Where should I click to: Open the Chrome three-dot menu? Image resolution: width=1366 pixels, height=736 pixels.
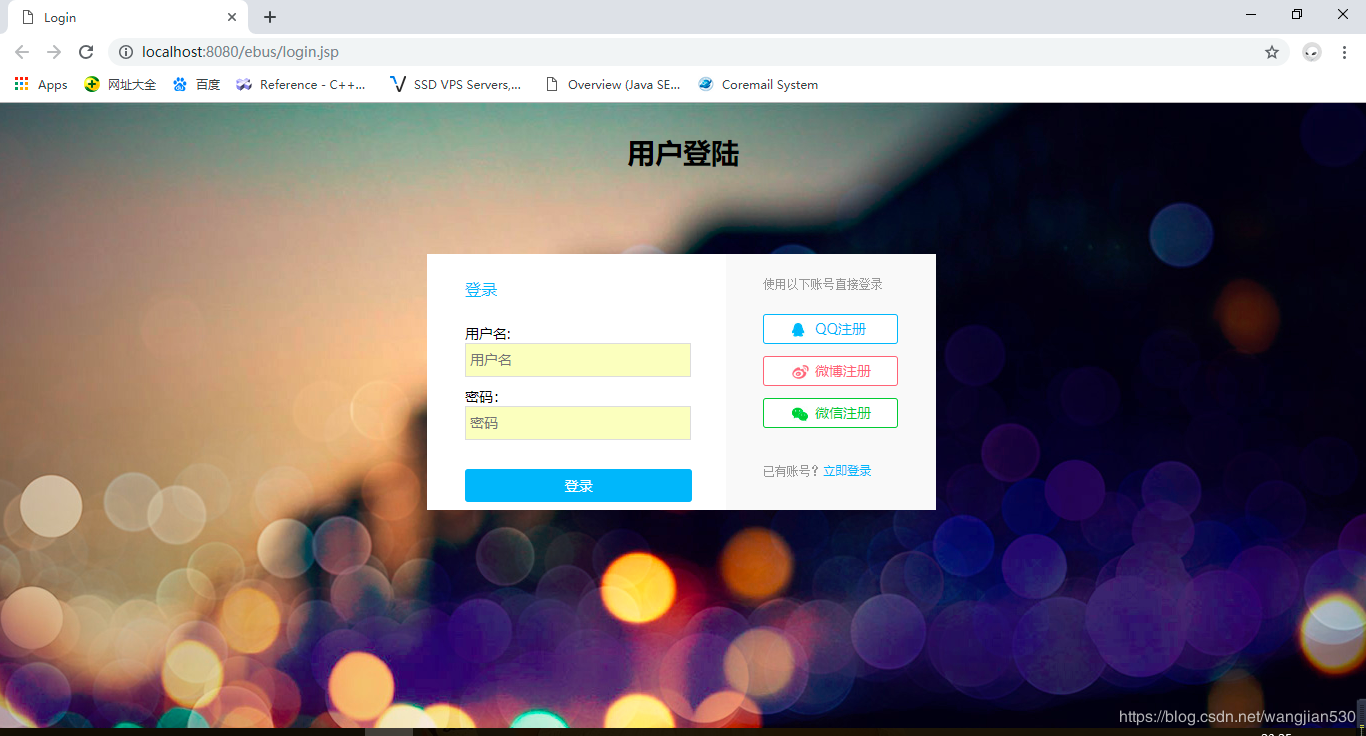click(1343, 52)
